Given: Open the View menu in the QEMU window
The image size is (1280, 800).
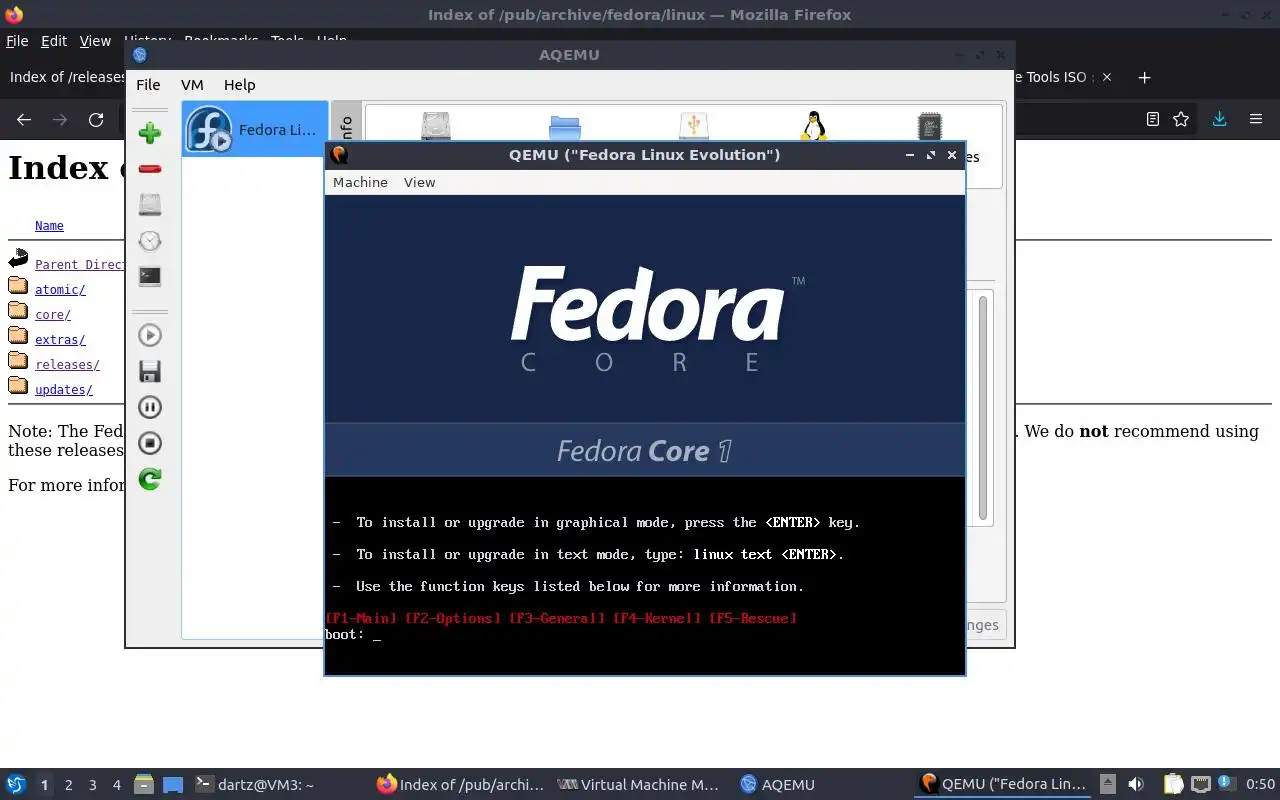Looking at the screenshot, I should pyautogui.click(x=419, y=182).
